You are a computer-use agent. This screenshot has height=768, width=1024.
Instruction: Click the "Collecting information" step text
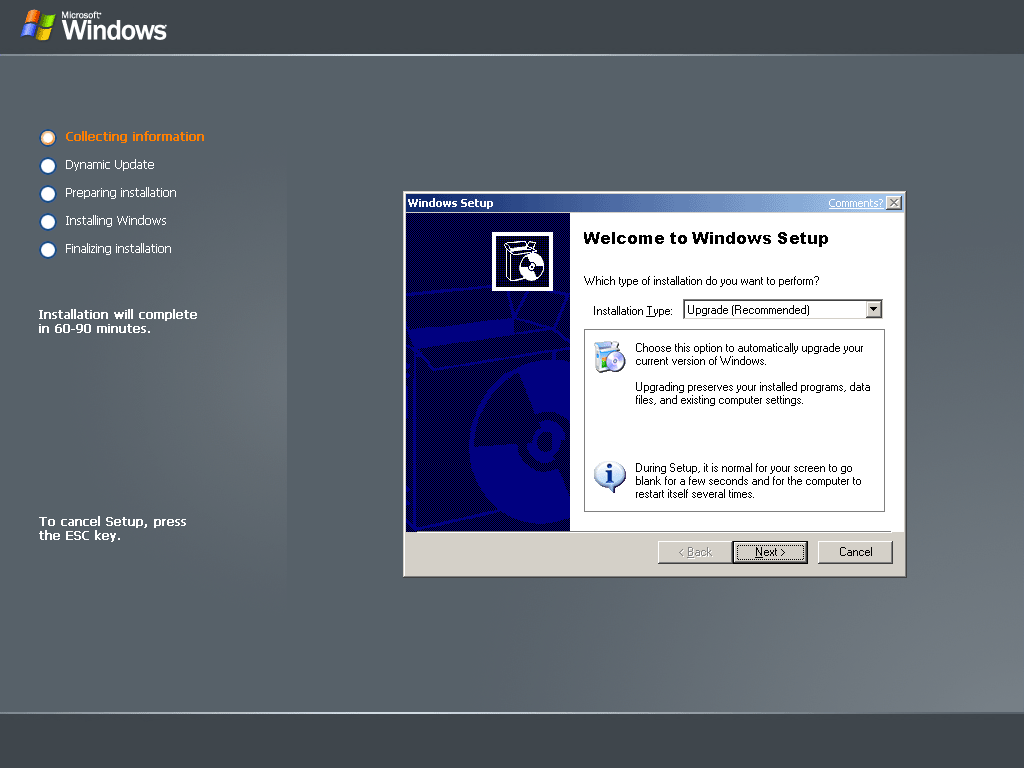click(x=135, y=136)
